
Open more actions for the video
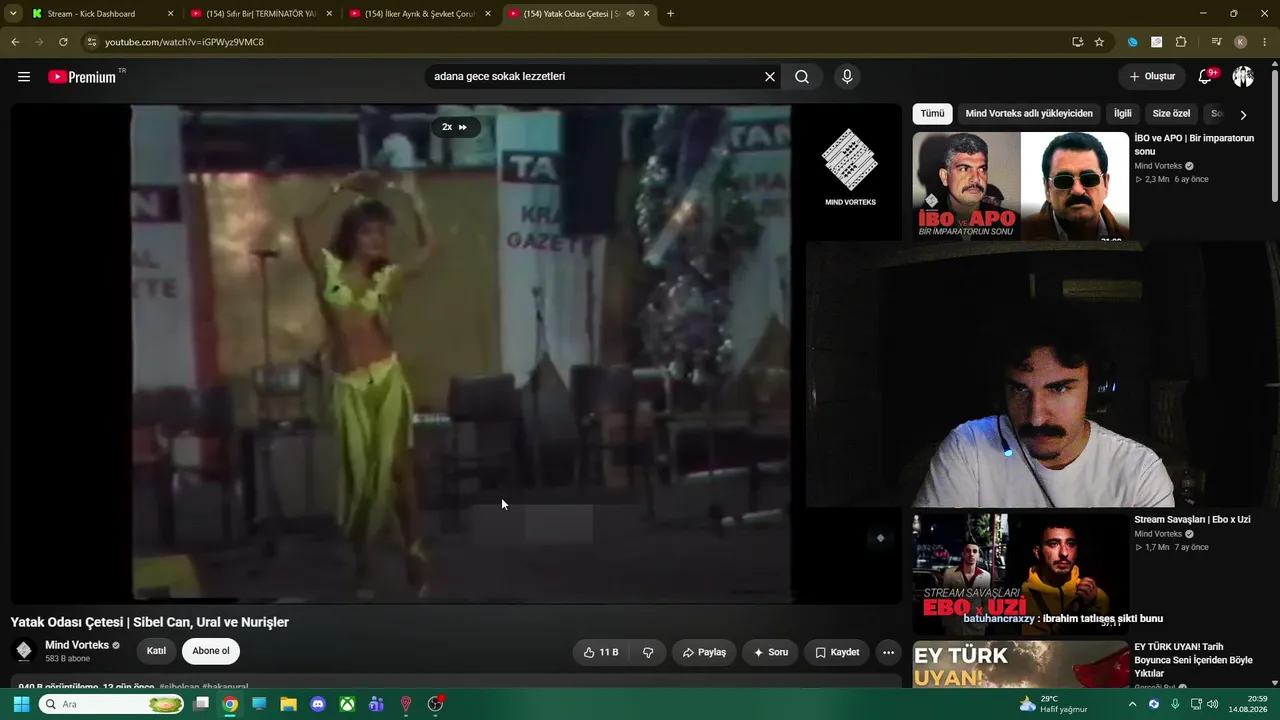coord(888,652)
